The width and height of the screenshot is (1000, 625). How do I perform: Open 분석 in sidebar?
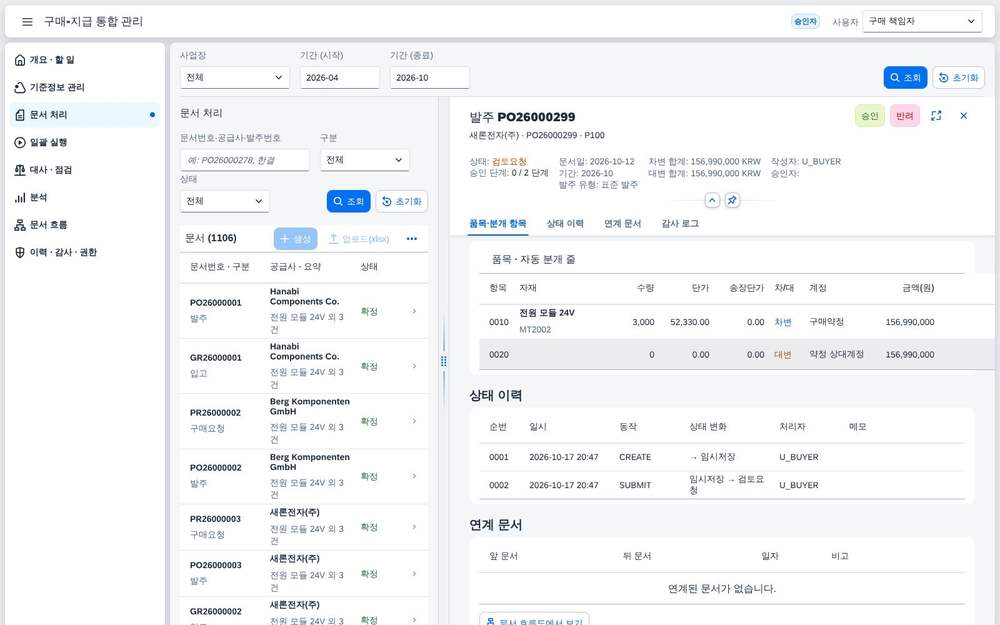(85, 197)
